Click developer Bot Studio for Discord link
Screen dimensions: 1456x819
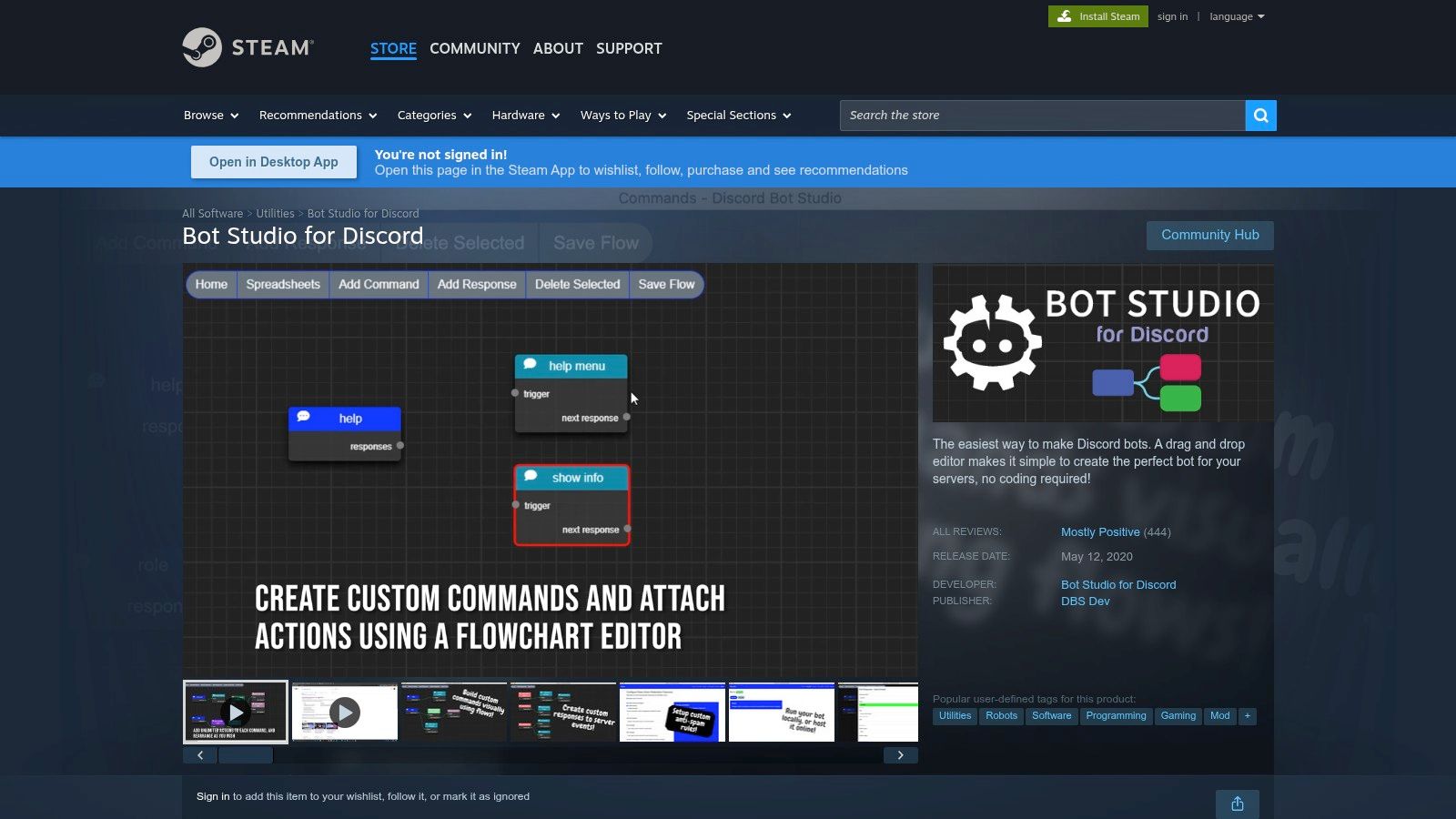click(1118, 585)
